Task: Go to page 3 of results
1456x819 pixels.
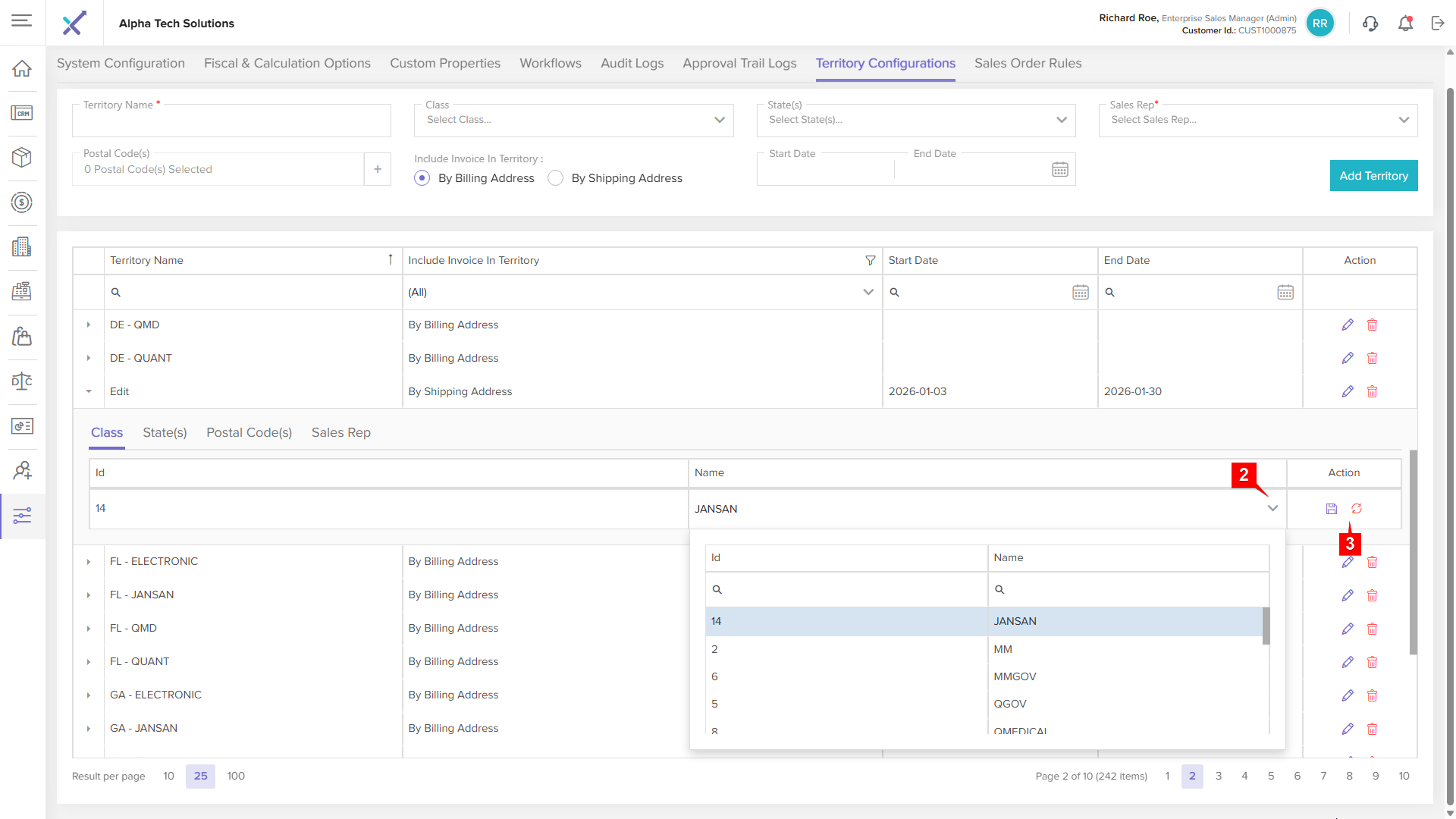Action: 1218,776
